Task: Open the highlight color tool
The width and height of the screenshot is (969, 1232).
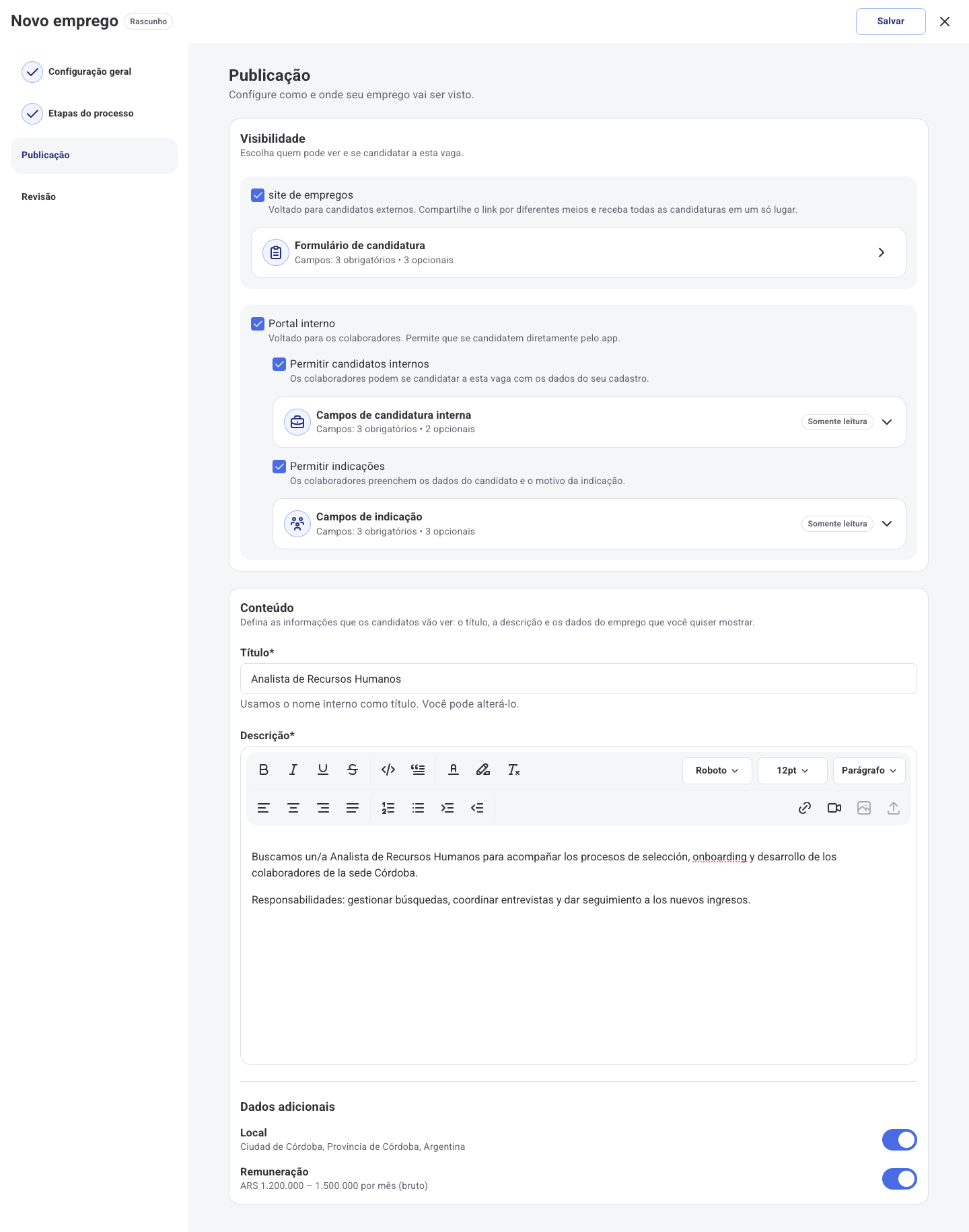Action: (483, 769)
